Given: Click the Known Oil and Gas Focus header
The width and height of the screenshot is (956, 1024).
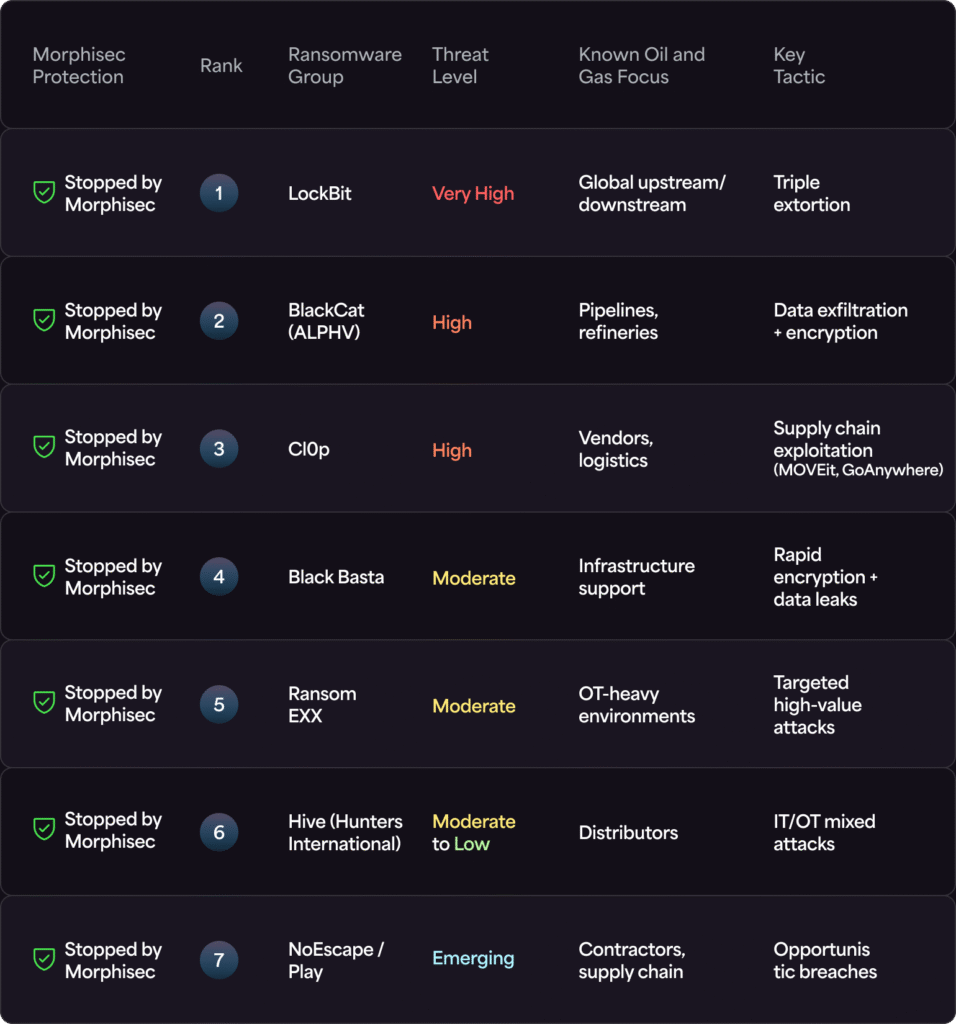Looking at the screenshot, I should point(641,65).
